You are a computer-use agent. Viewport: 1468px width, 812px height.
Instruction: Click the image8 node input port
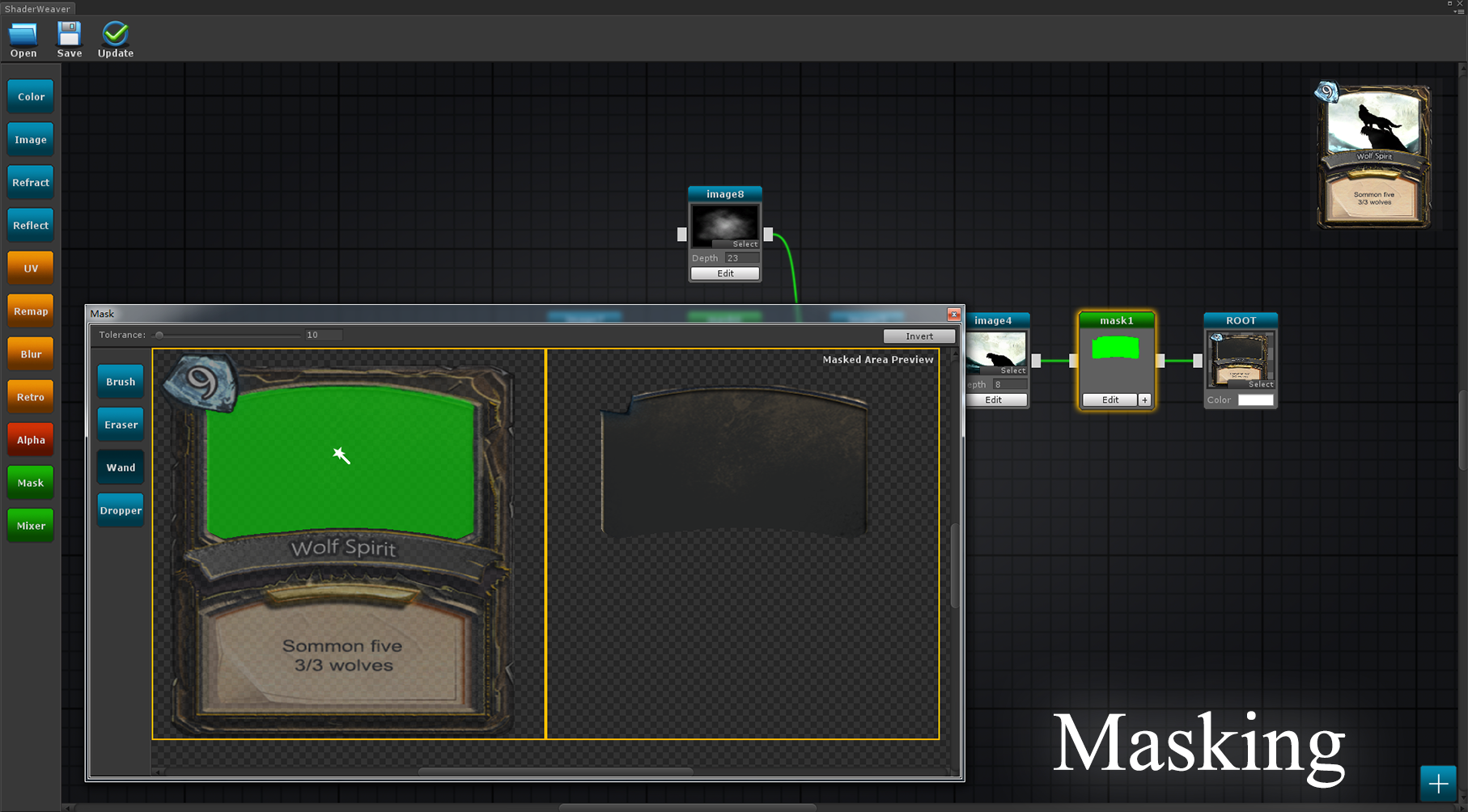(x=682, y=235)
